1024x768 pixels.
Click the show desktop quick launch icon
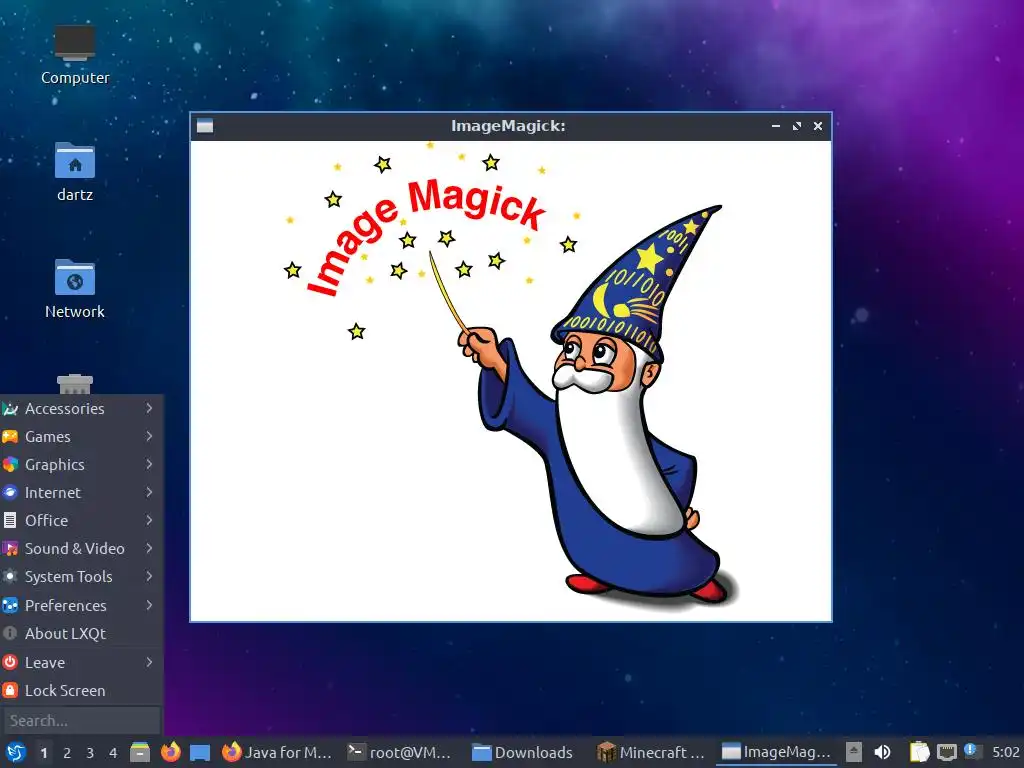[200, 752]
